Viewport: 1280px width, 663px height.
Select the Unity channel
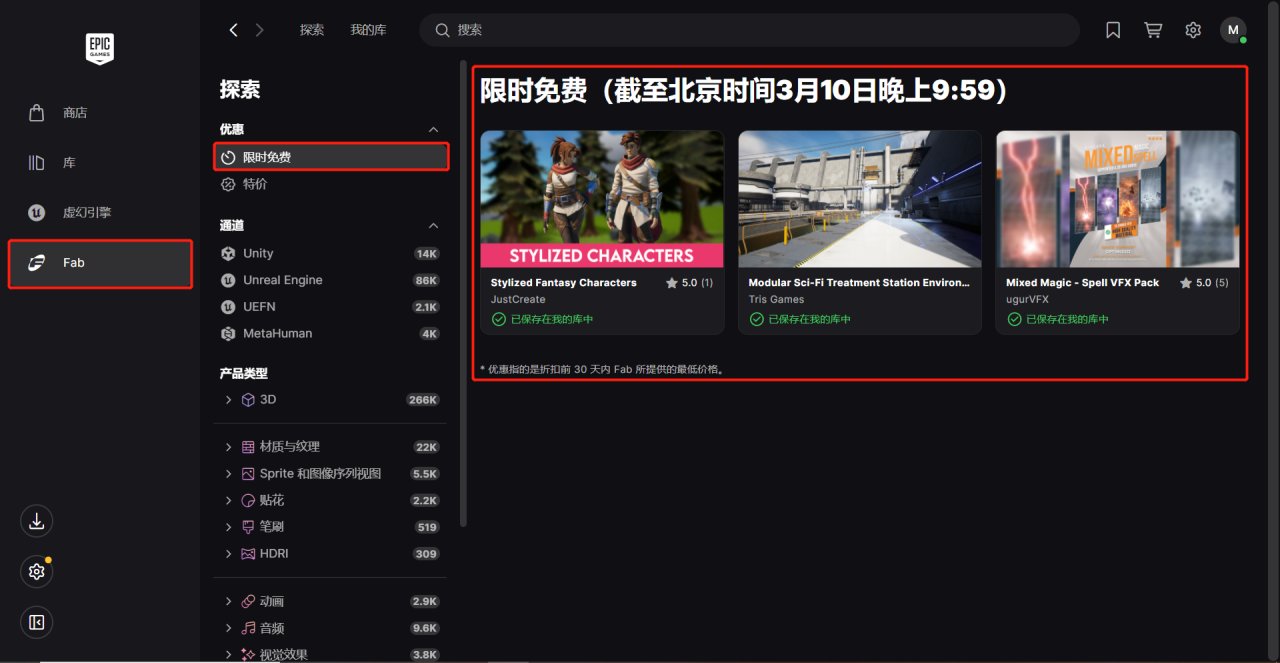[x=331, y=254]
